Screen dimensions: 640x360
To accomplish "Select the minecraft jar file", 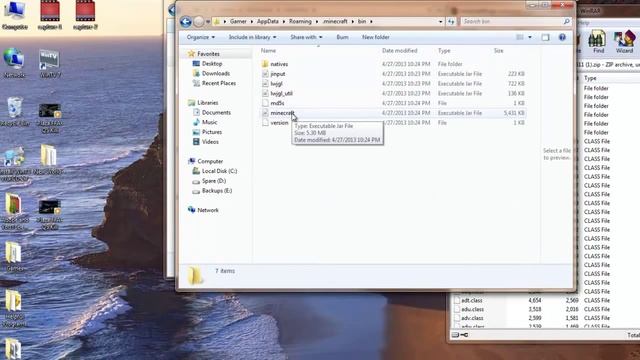I will click(282, 113).
